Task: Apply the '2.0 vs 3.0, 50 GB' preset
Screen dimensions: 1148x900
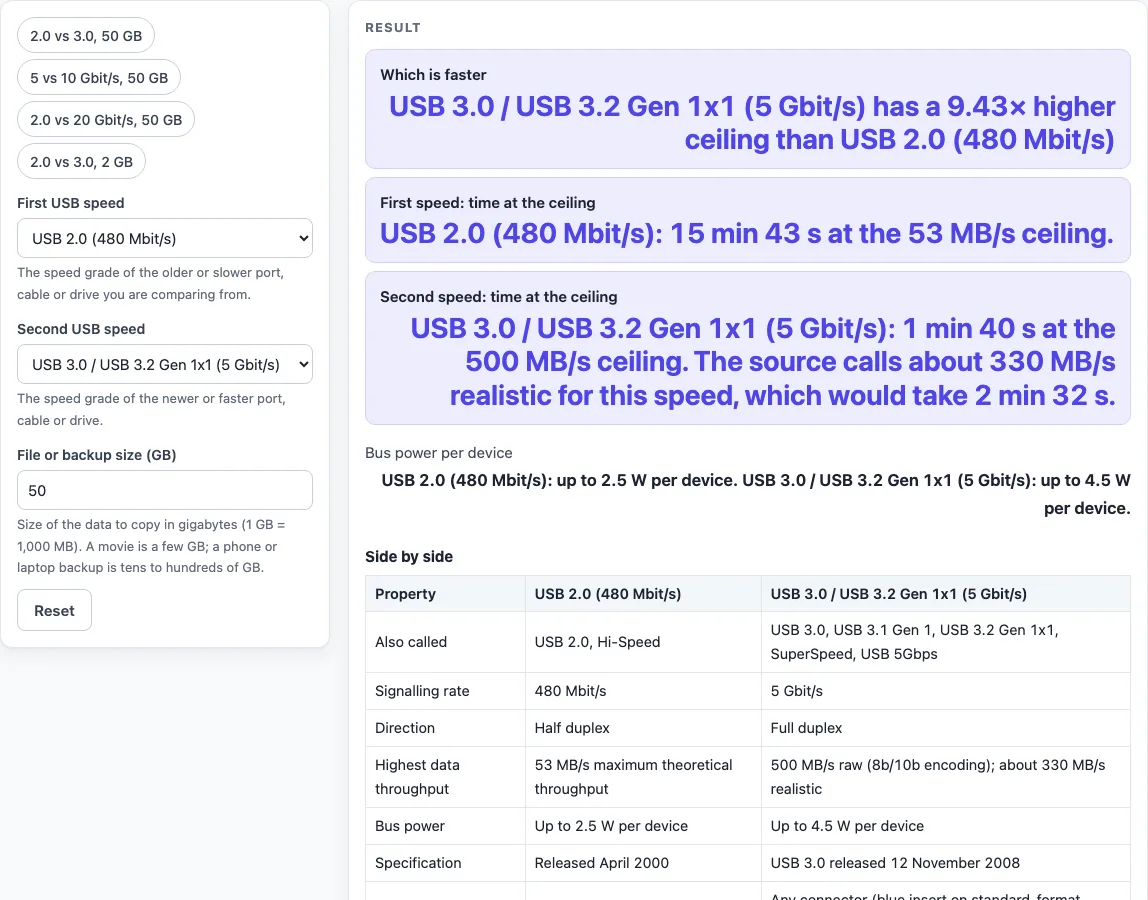Action: [x=86, y=36]
